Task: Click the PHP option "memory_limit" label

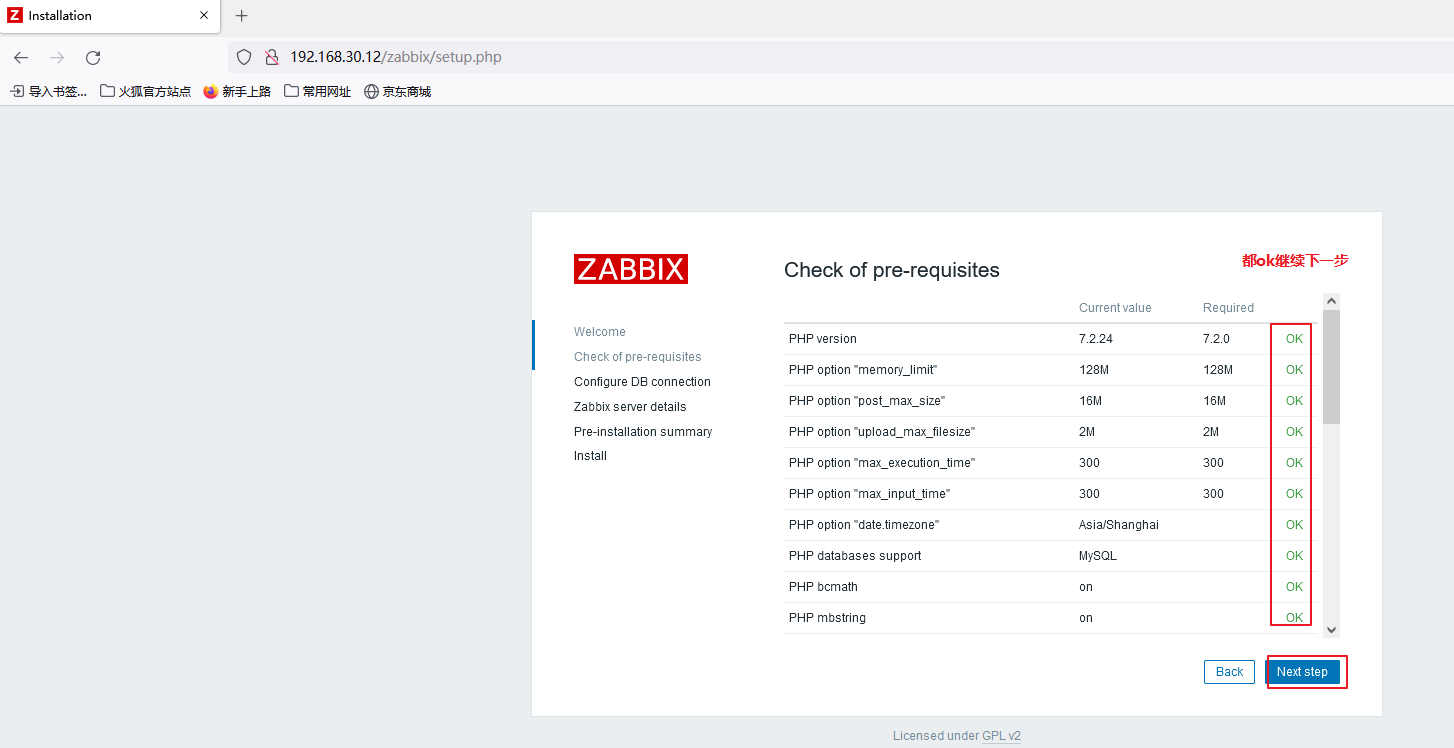Action: click(x=863, y=370)
